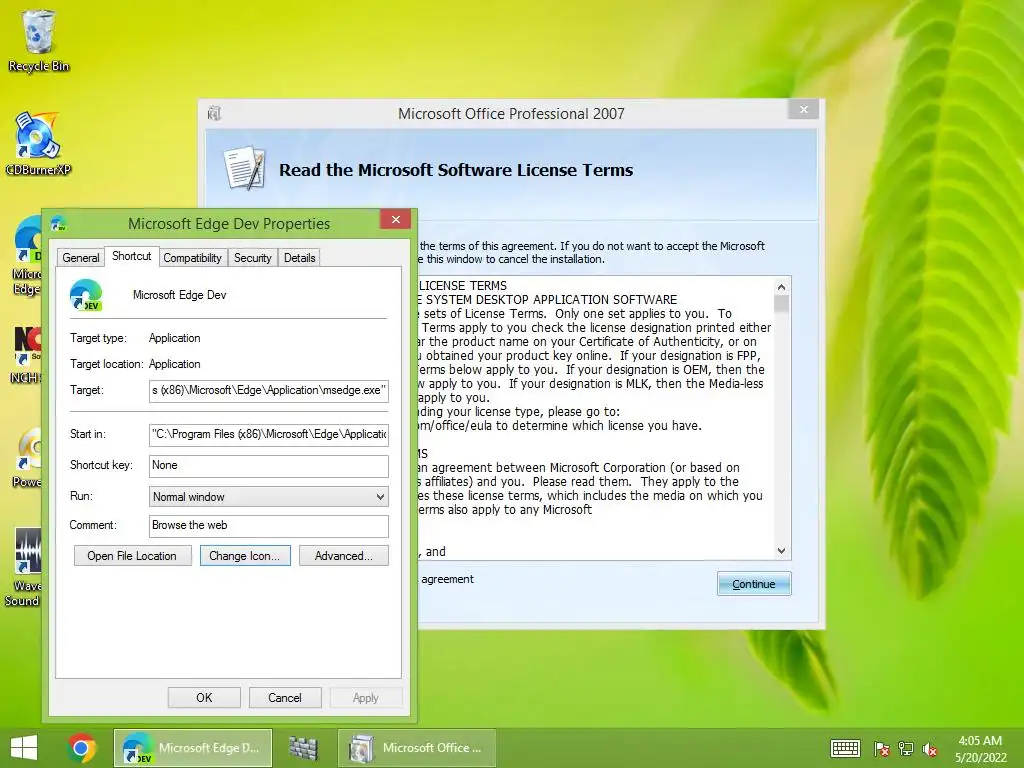Go to the Details tab
Image resolution: width=1024 pixels, height=768 pixels.
[x=300, y=257]
